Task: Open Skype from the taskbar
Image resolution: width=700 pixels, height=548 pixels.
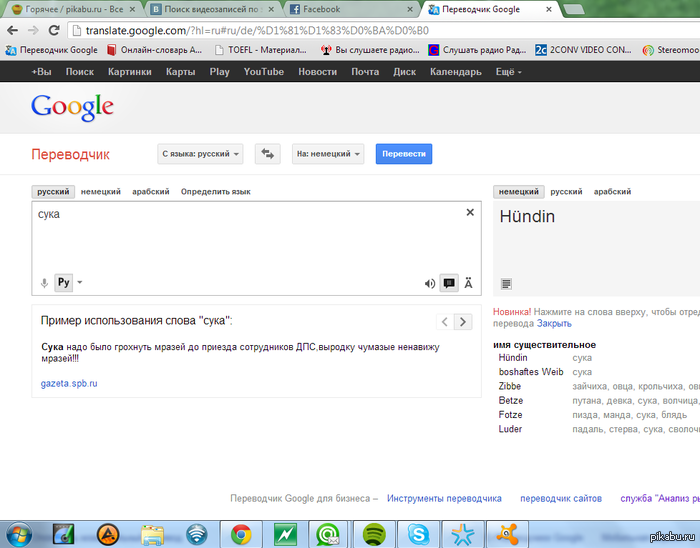Action: click(x=419, y=534)
